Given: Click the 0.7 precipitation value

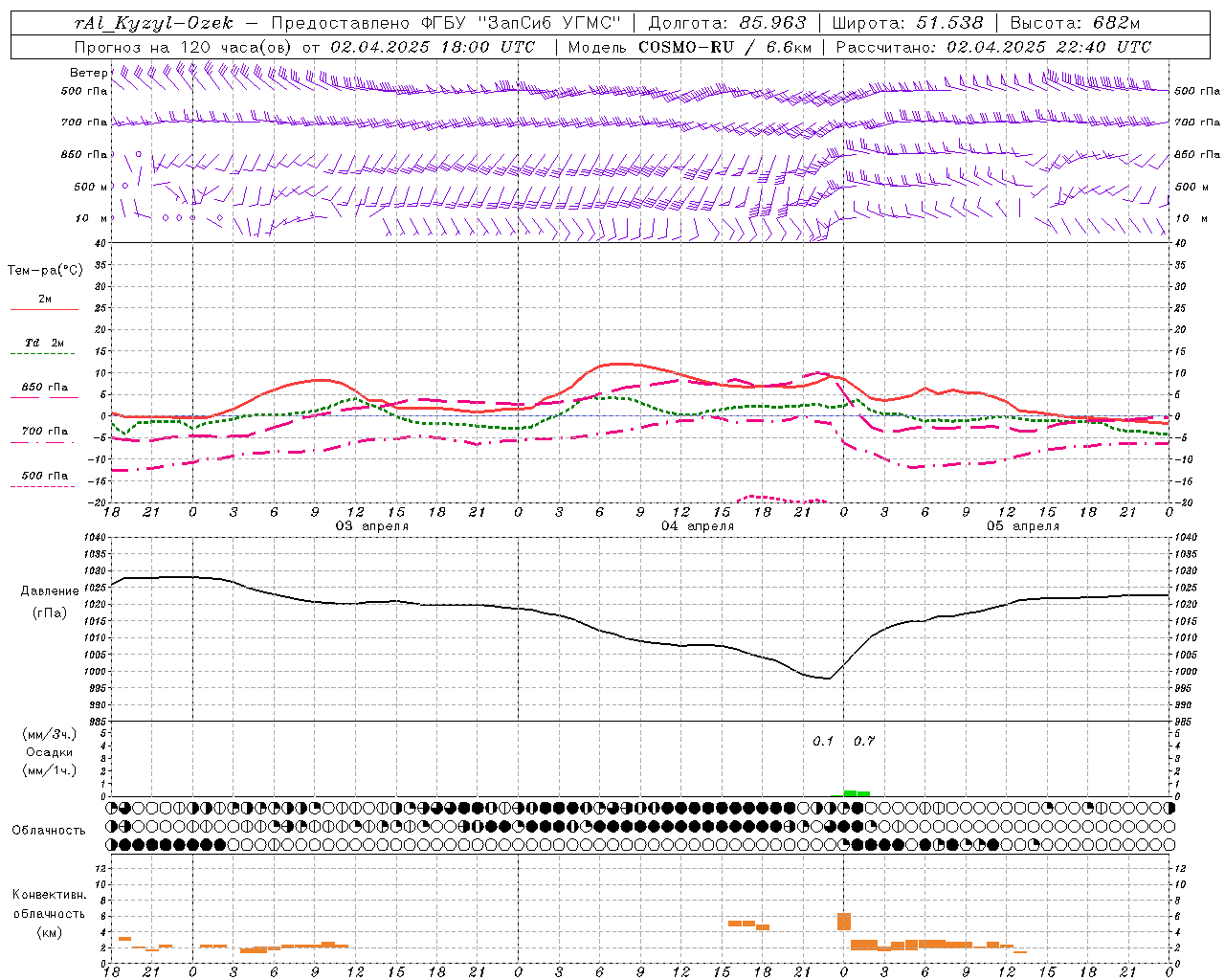Looking at the screenshot, I should click(x=864, y=742).
